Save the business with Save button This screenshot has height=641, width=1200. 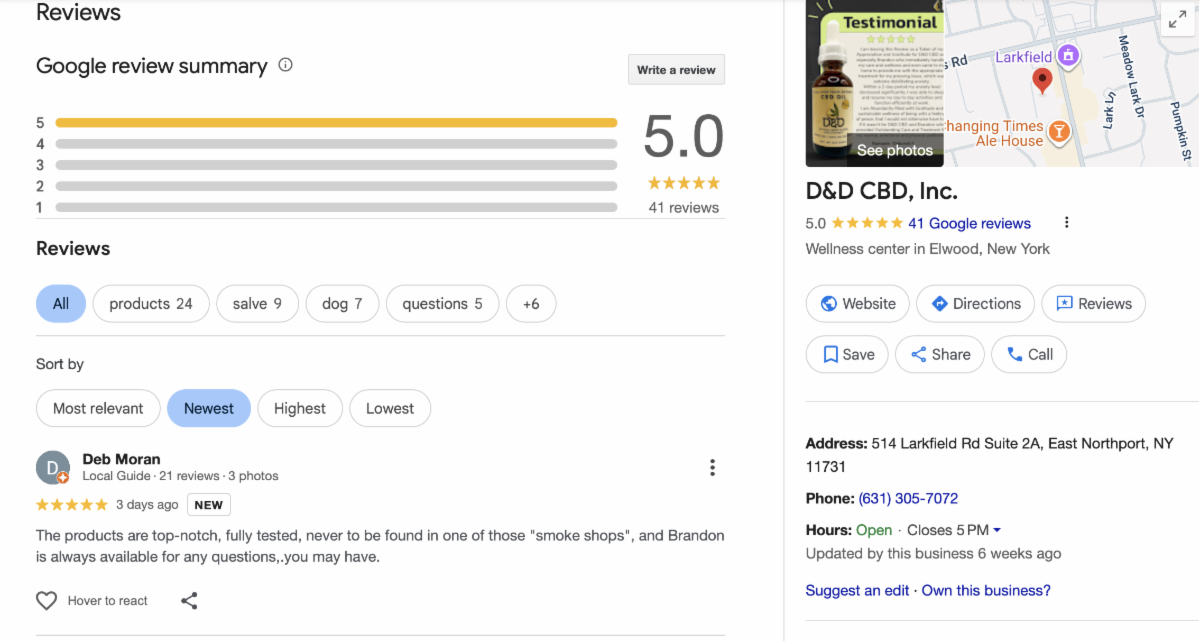pos(847,354)
